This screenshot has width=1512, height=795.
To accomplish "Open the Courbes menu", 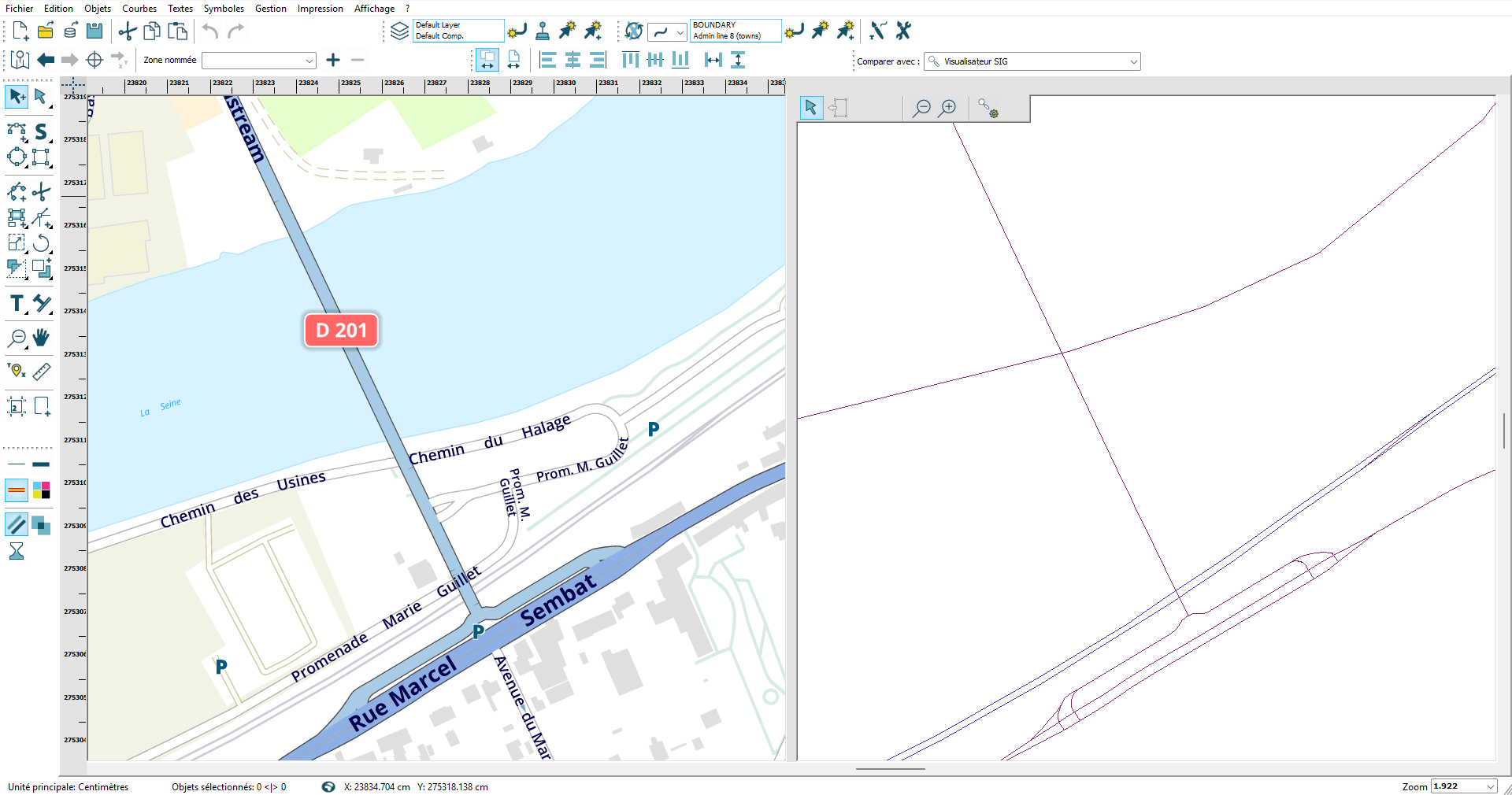I will tap(139, 9).
